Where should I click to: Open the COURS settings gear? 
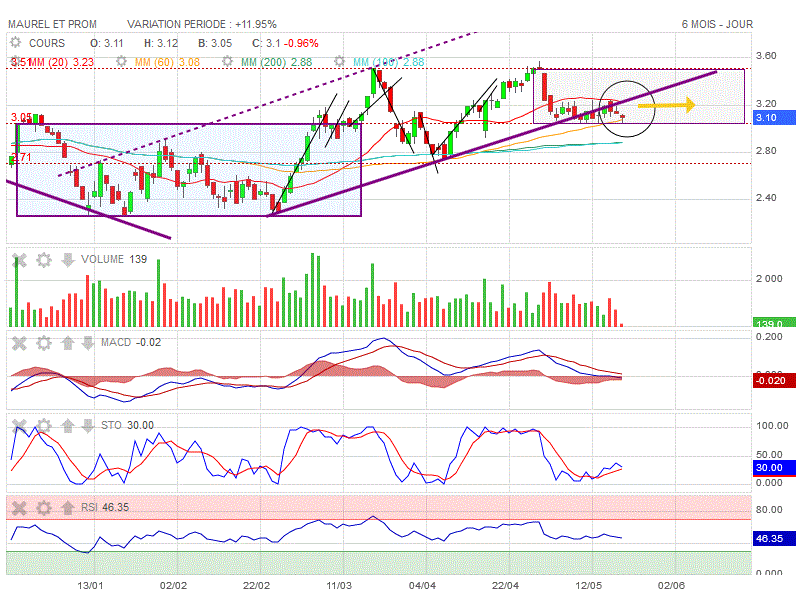click(16, 43)
